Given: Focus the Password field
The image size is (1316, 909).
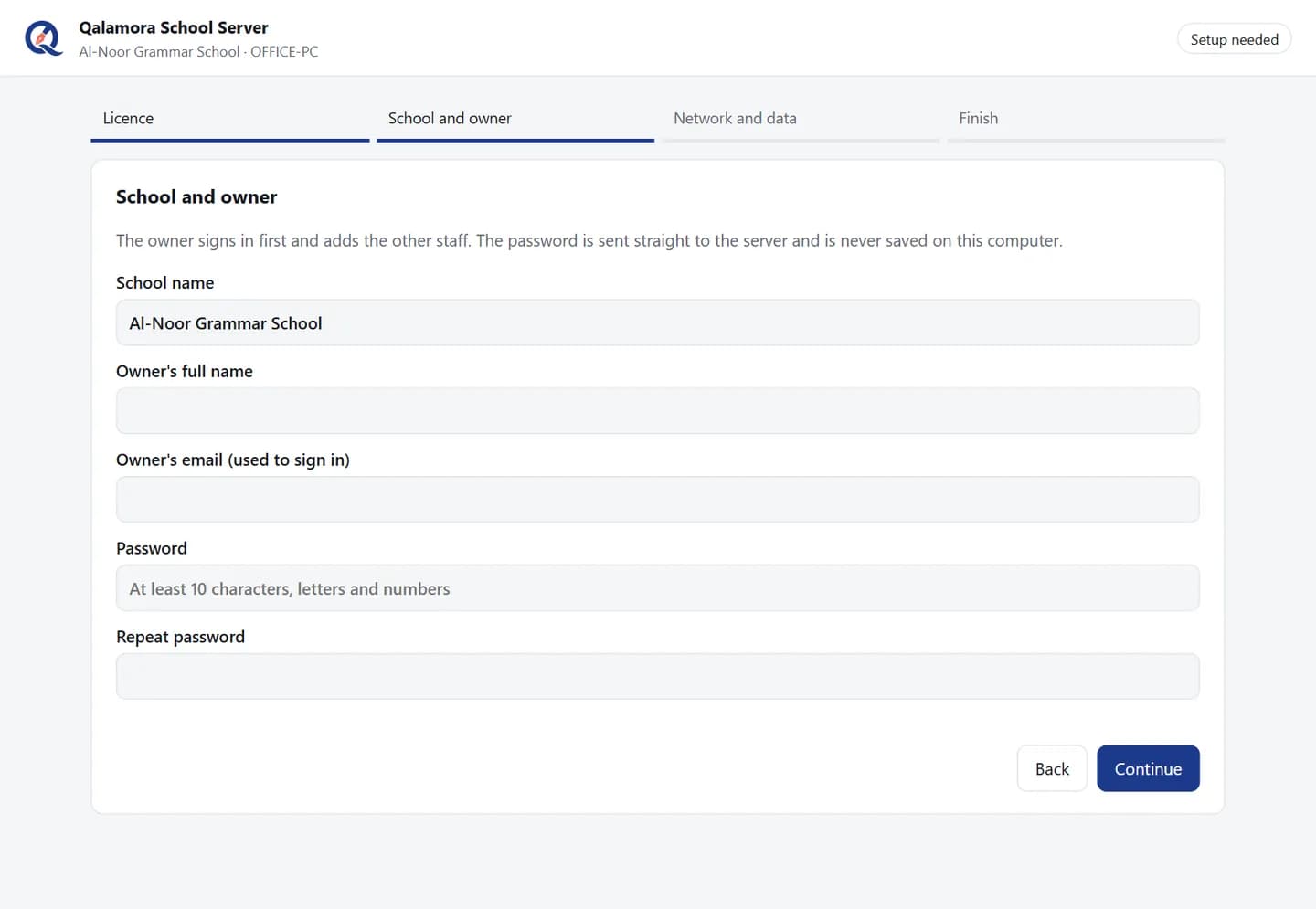Looking at the screenshot, I should (657, 588).
